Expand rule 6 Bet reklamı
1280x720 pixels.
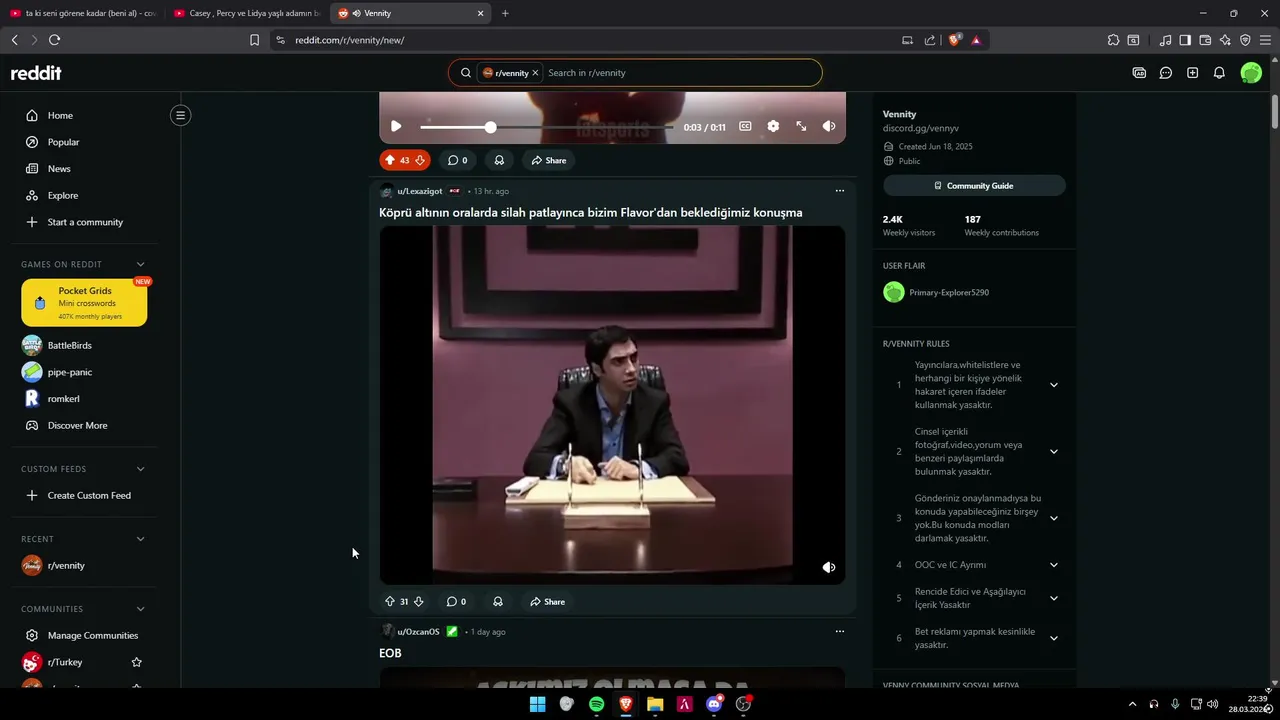(x=1053, y=638)
